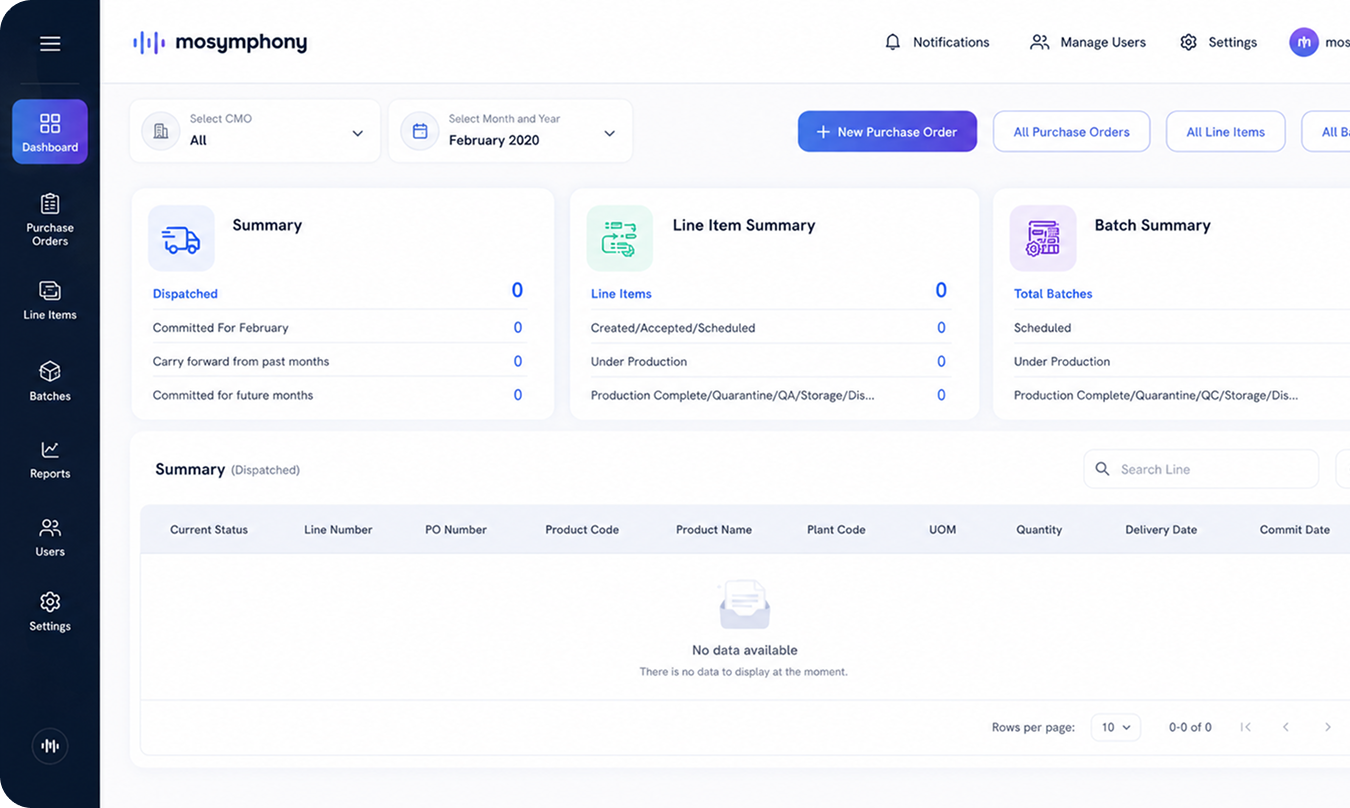Image resolution: width=1350 pixels, height=808 pixels.
Task: Click the top bar Settings gear icon
Action: [x=1188, y=42]
